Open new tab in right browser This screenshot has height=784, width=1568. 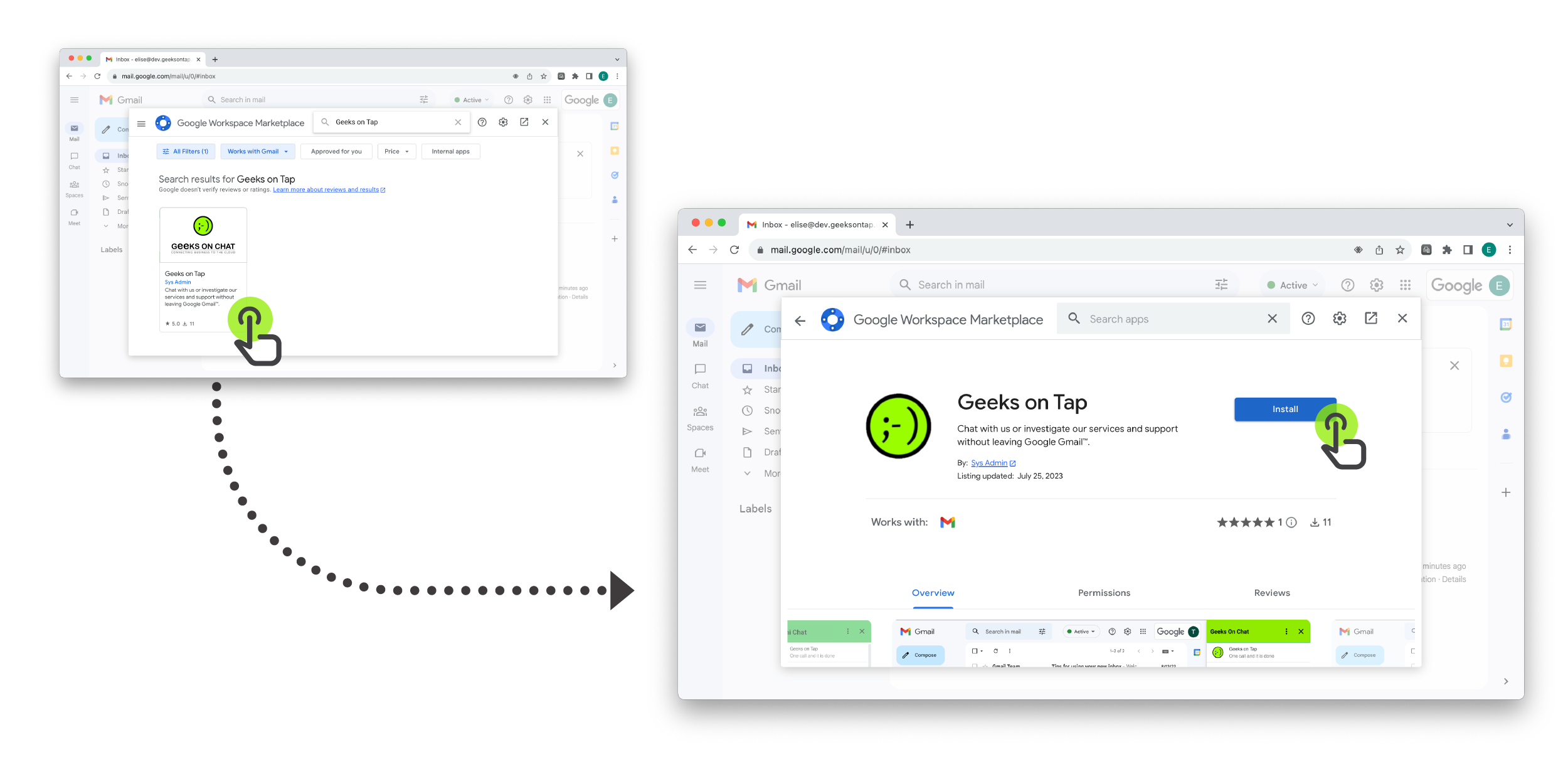tap(909, 225)
